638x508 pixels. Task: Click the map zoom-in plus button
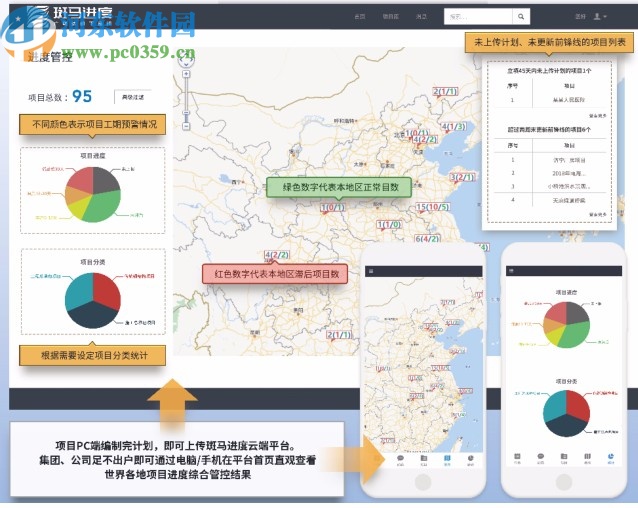coord(186,74)
